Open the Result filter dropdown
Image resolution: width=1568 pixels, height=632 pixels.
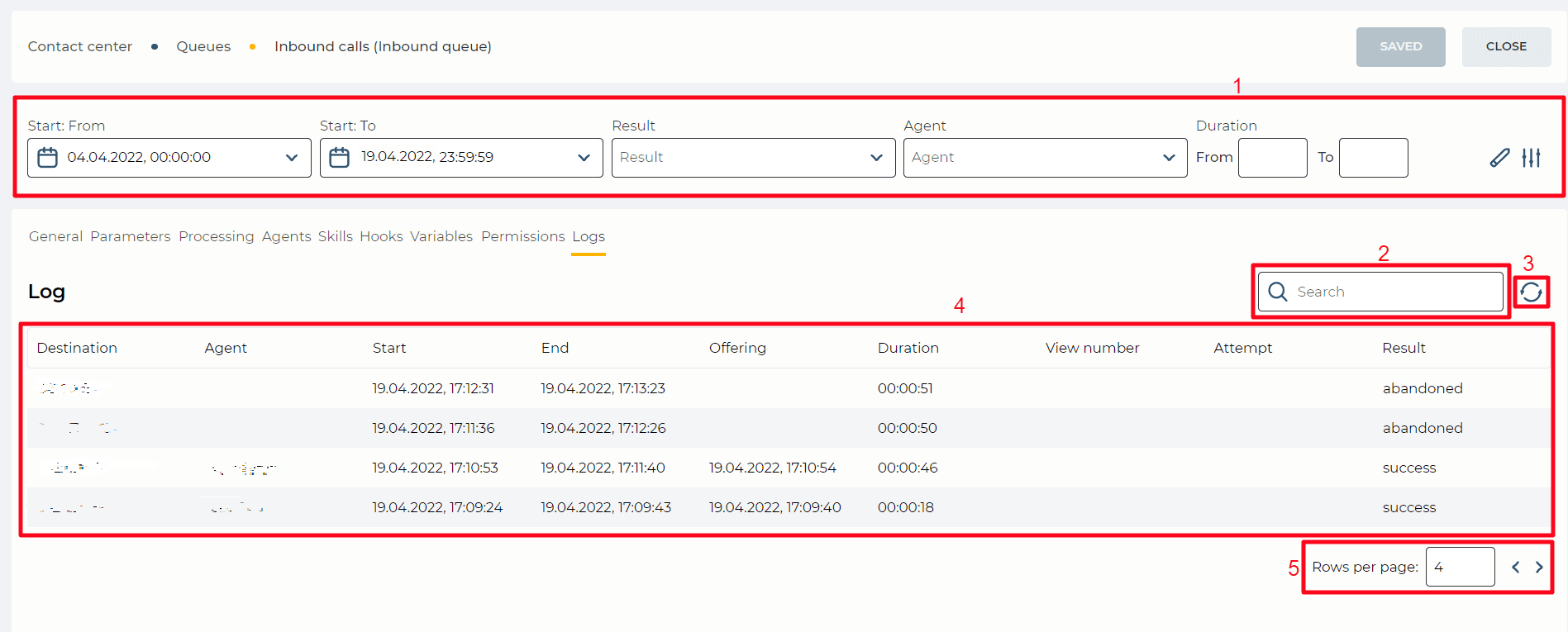coord(753,158)
